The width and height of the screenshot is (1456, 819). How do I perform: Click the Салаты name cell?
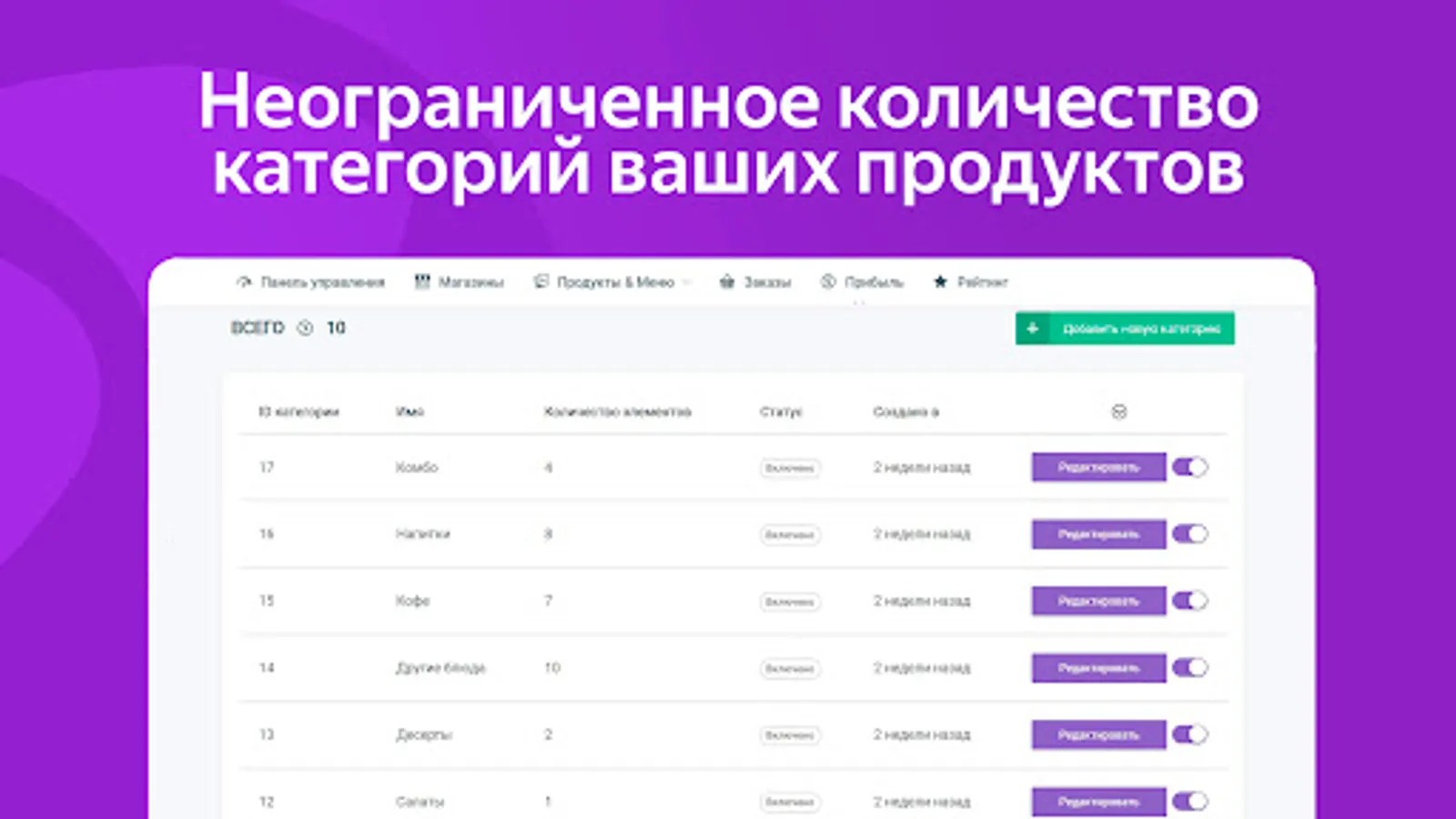point(420,802)
